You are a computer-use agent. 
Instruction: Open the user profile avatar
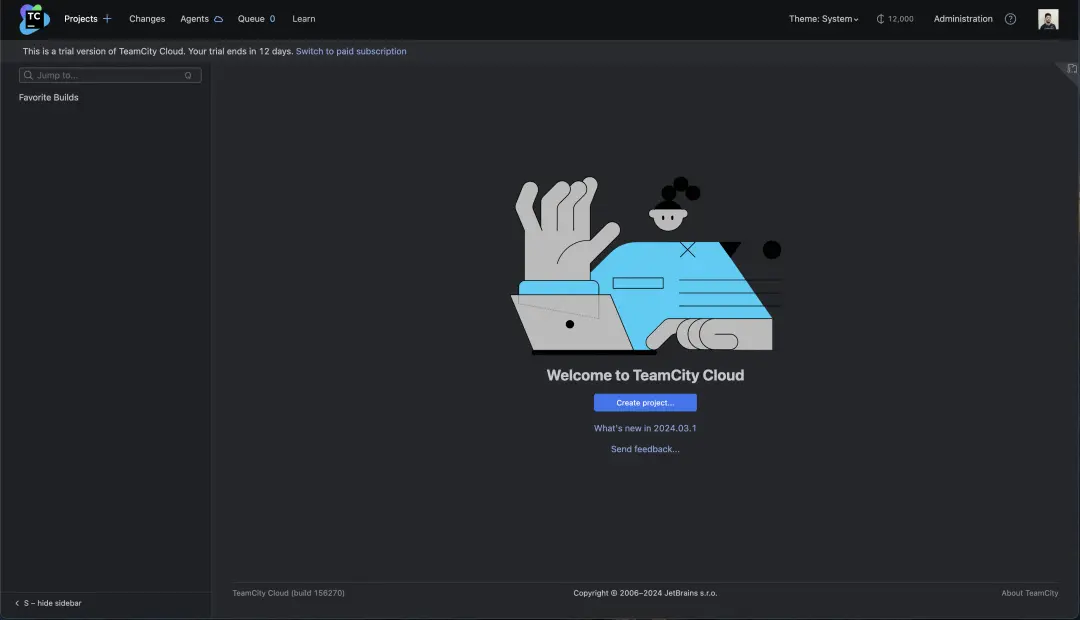[x=1047, y=18]
